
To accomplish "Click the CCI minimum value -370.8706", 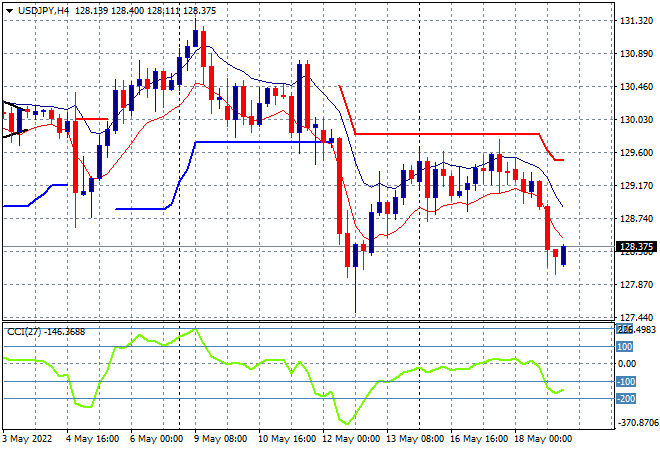I will (x=637, y=422).
